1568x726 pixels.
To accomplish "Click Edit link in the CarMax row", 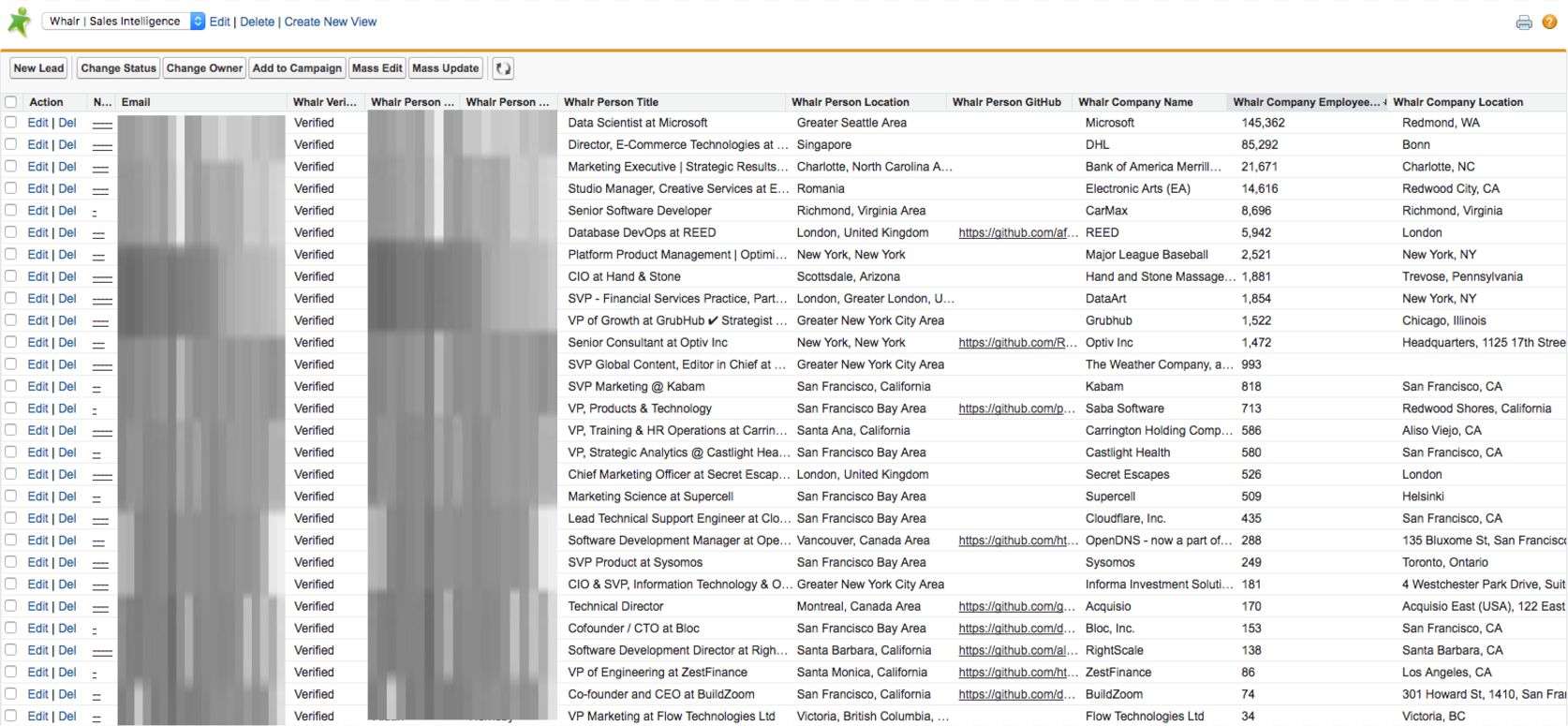I will [x=37, y=211].
